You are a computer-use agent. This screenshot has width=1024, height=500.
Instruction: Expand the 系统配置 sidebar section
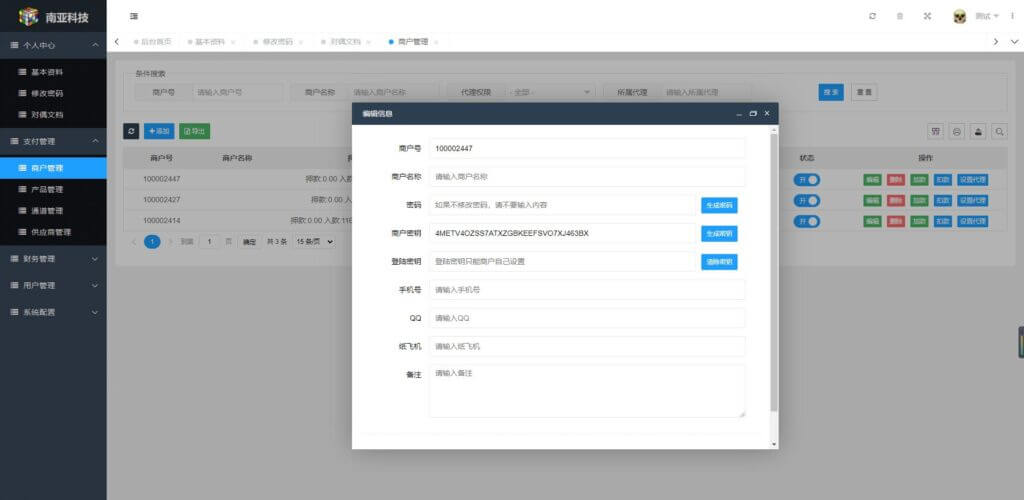tap(53, 312)
